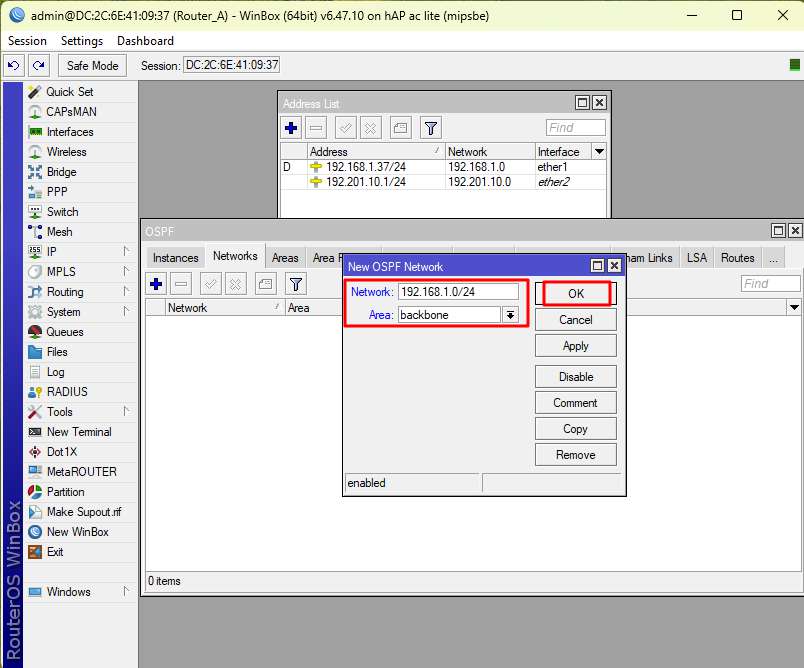Open the Interfaces sidebar item

pos(69,132)
